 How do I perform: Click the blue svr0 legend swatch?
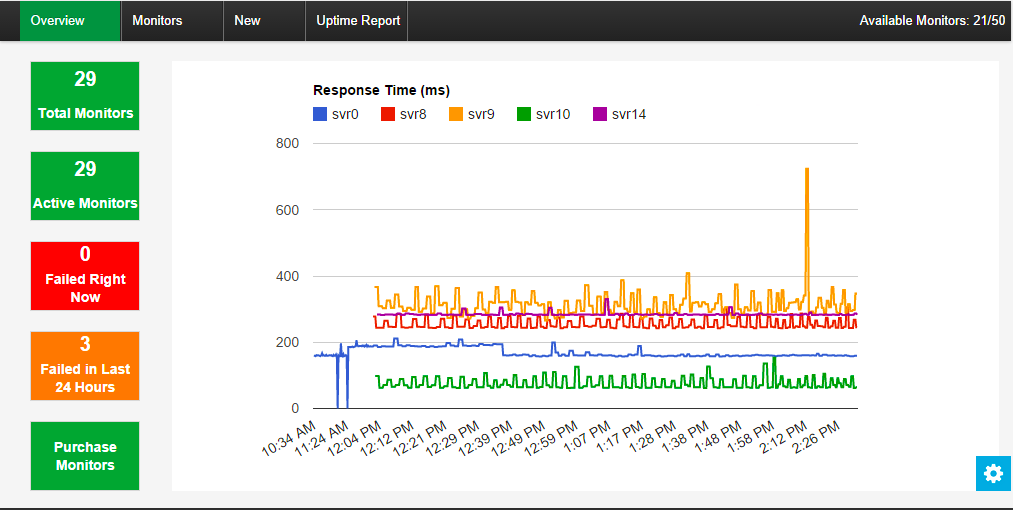coord(320,115)
